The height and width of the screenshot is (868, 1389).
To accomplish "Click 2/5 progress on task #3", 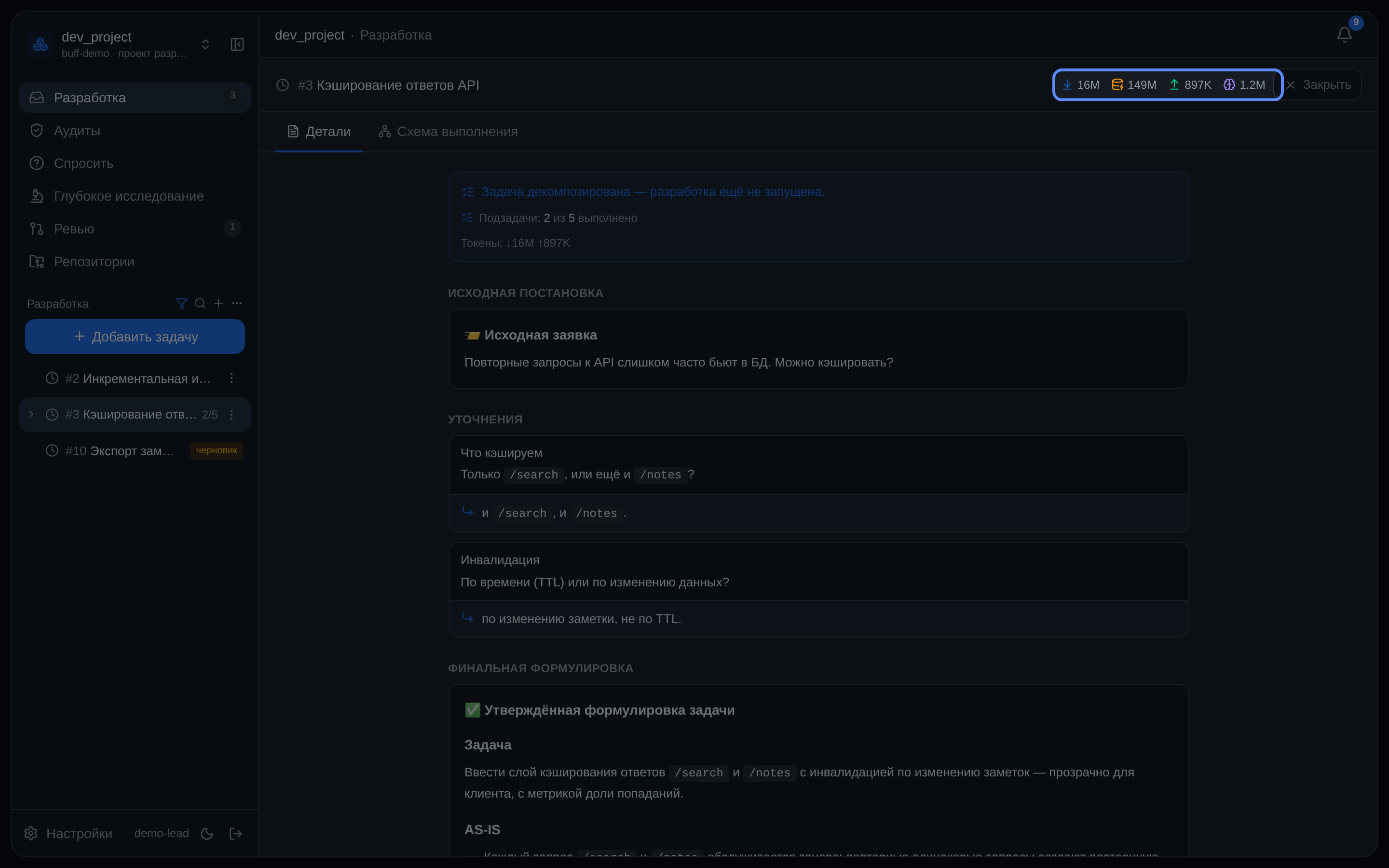I will click(209, 415).
